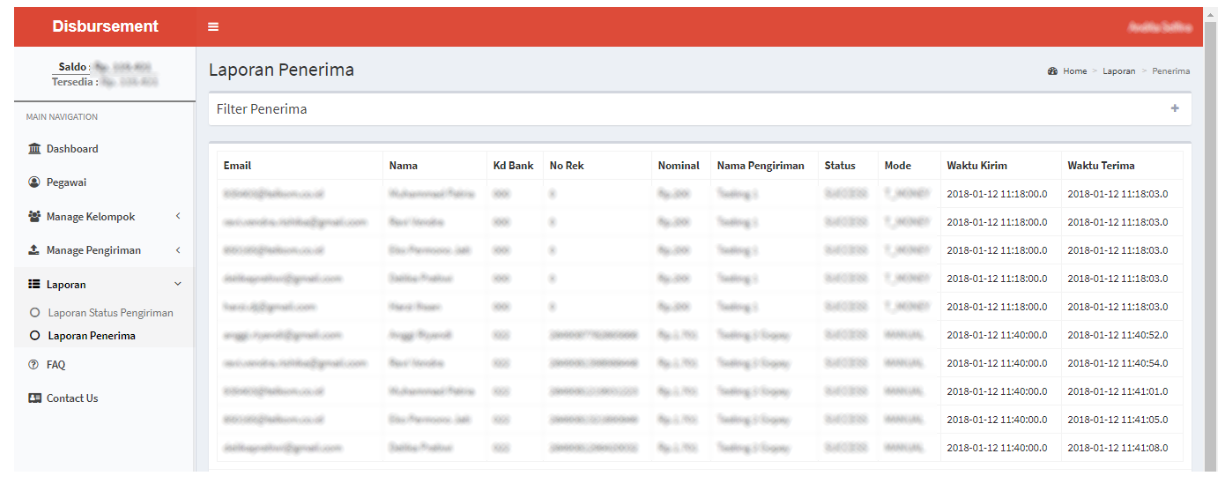Click Laporan in the breadcrumb
Image resolution: width=1221 pixels, height=488 pixels.
point(1119,71)
